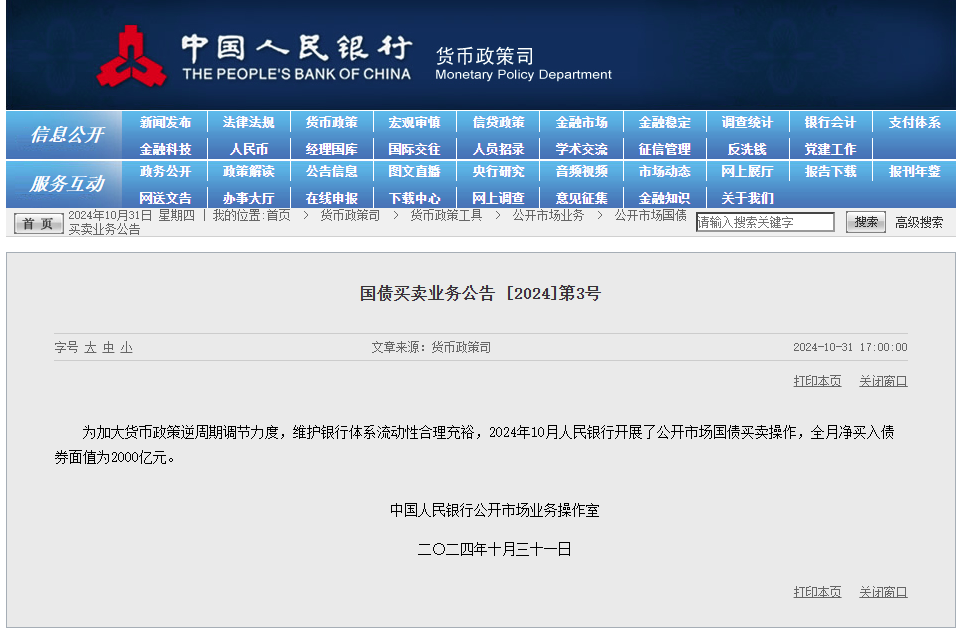Select 党建工作 in navigation

coord(830,149)
